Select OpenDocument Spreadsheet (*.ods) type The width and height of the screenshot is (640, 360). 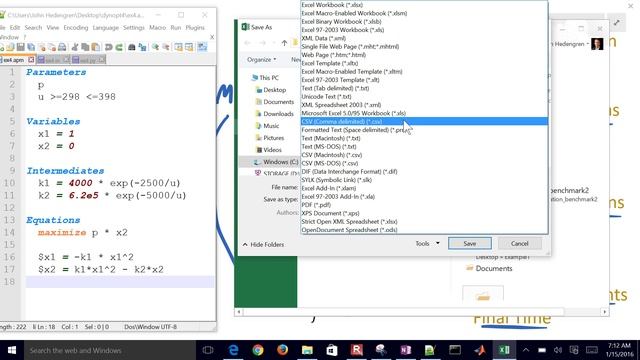pos(424,230)
